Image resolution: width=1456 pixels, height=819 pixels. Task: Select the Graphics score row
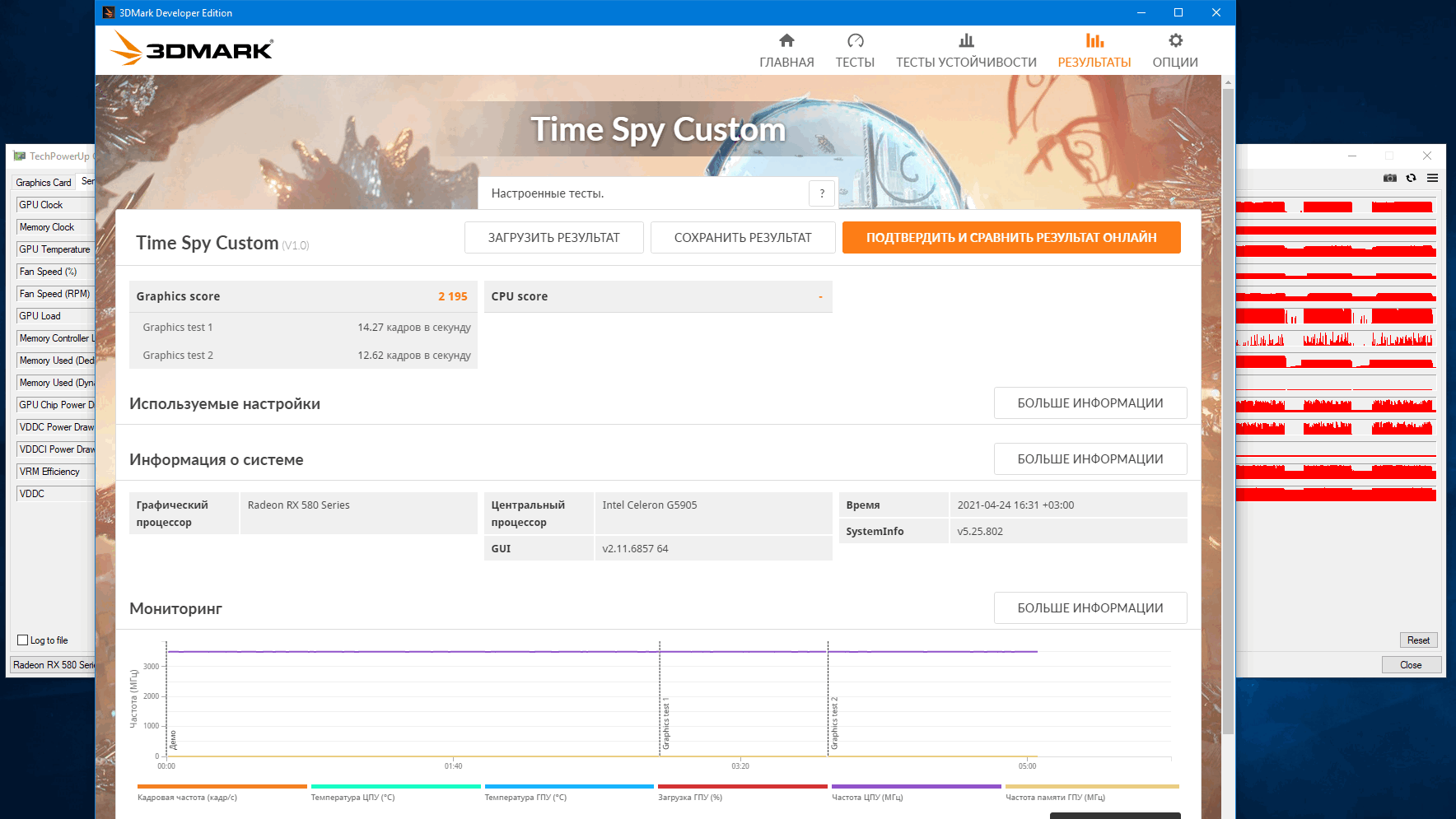pos(303,296)
